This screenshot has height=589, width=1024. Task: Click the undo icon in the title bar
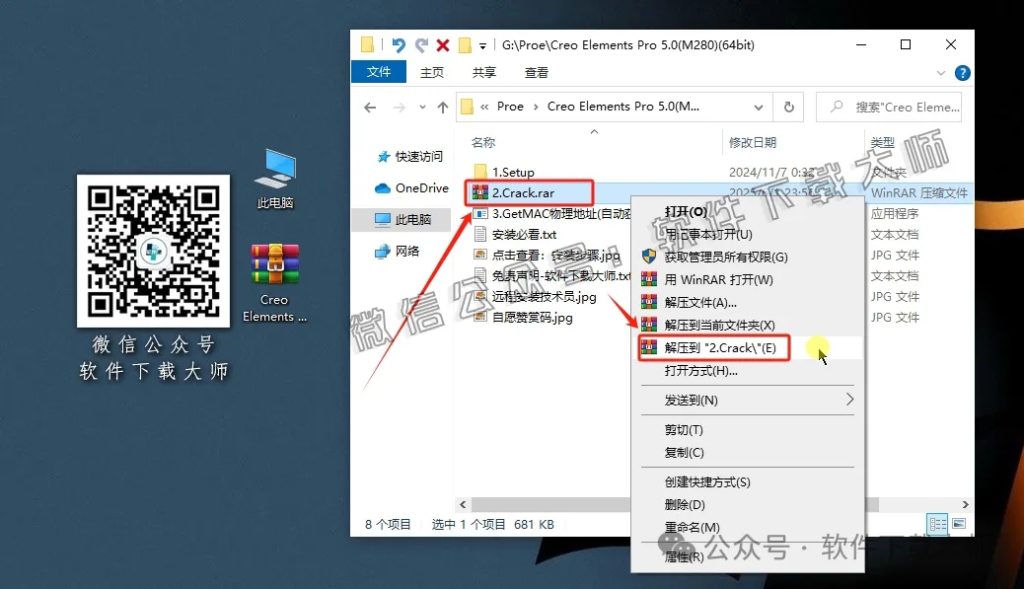(398, 45)
